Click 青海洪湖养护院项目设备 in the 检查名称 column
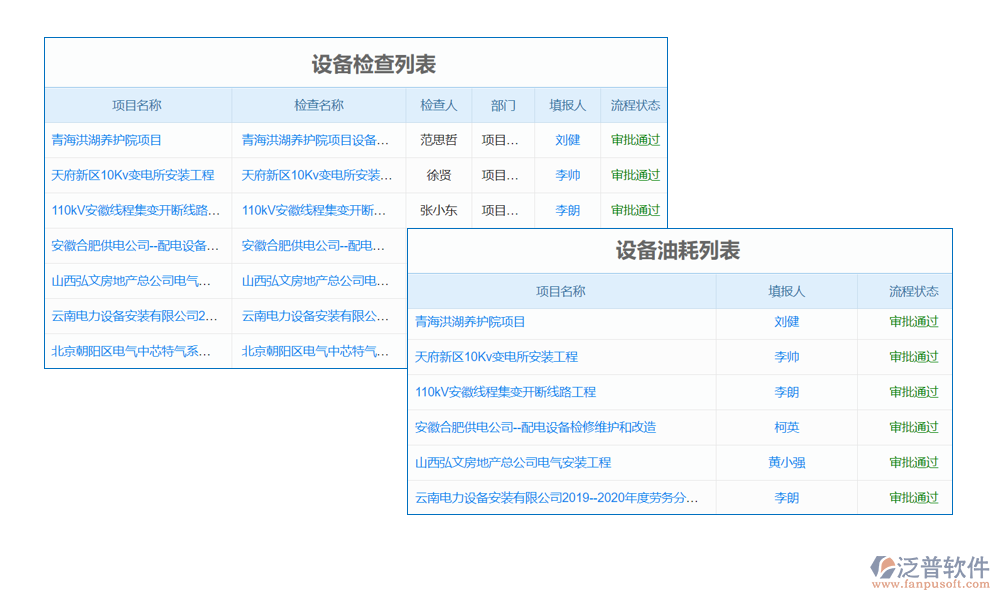 tap(316, 140)
